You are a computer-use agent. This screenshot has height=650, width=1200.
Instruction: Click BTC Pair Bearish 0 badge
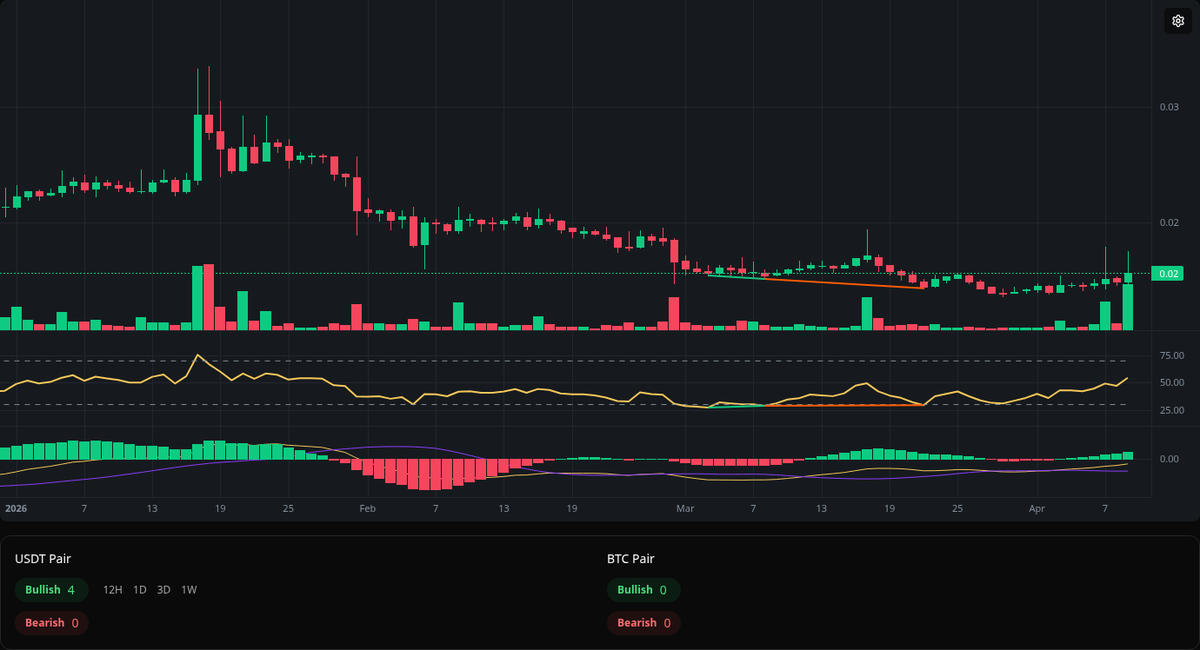tap(644, 623)
